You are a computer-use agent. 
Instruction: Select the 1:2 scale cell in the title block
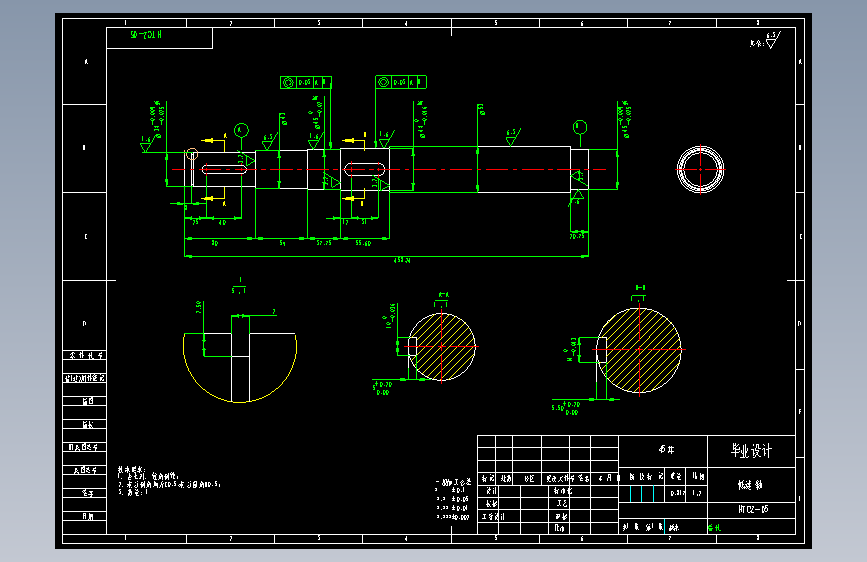tap(697, 493)
